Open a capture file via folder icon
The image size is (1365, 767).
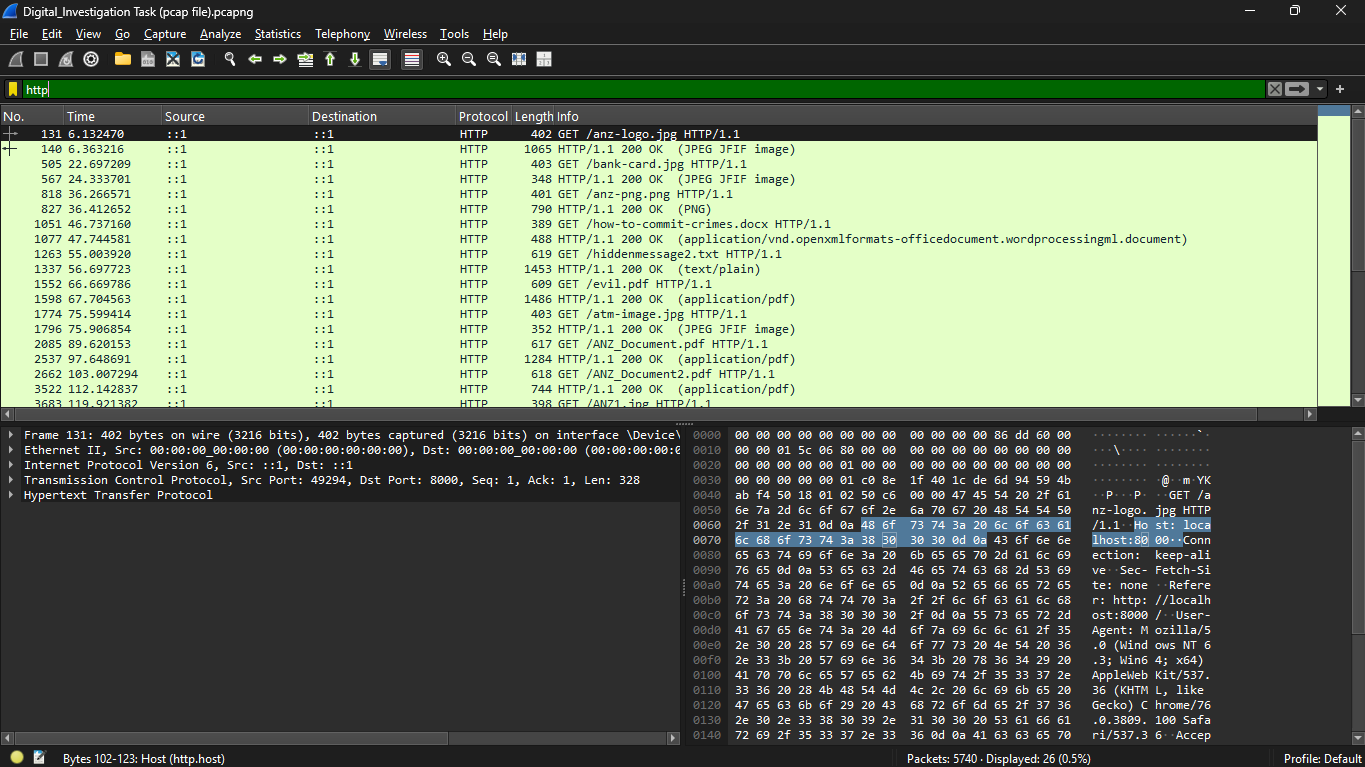coord(123,60)
